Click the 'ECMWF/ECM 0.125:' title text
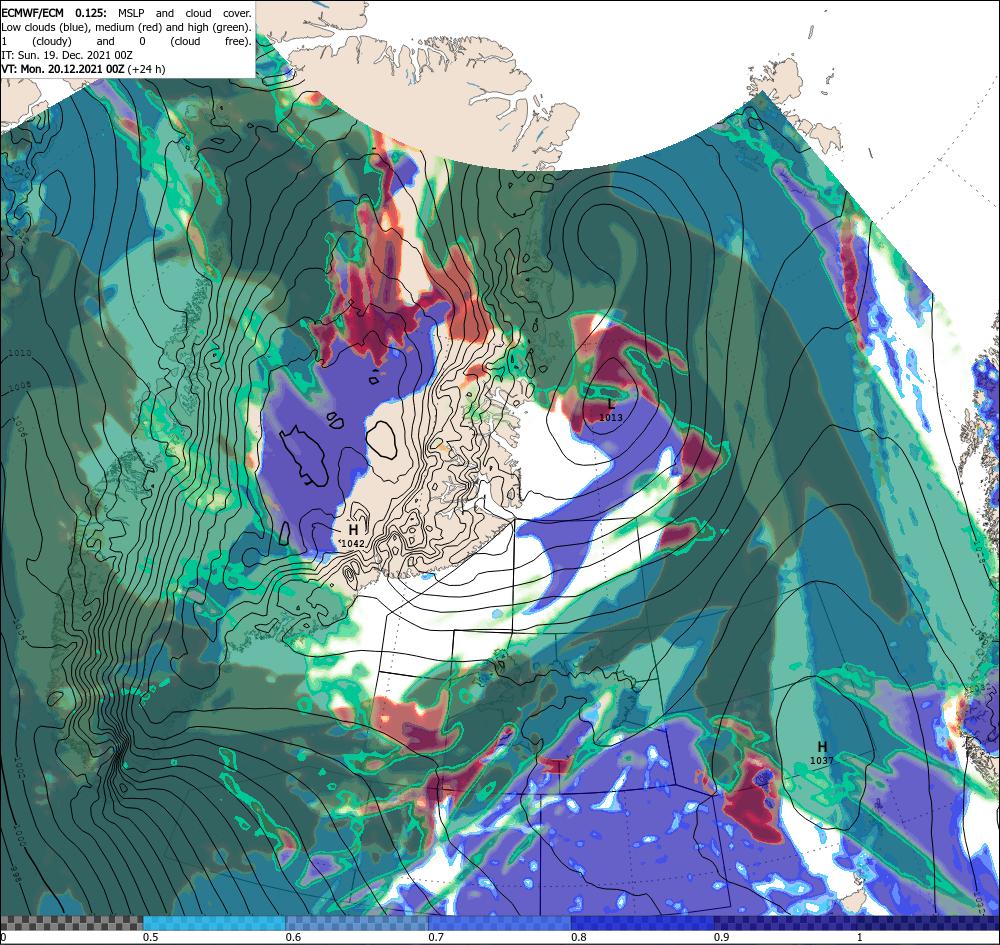The height and width of the screenshot is (945, 1000). coord(54,13)
